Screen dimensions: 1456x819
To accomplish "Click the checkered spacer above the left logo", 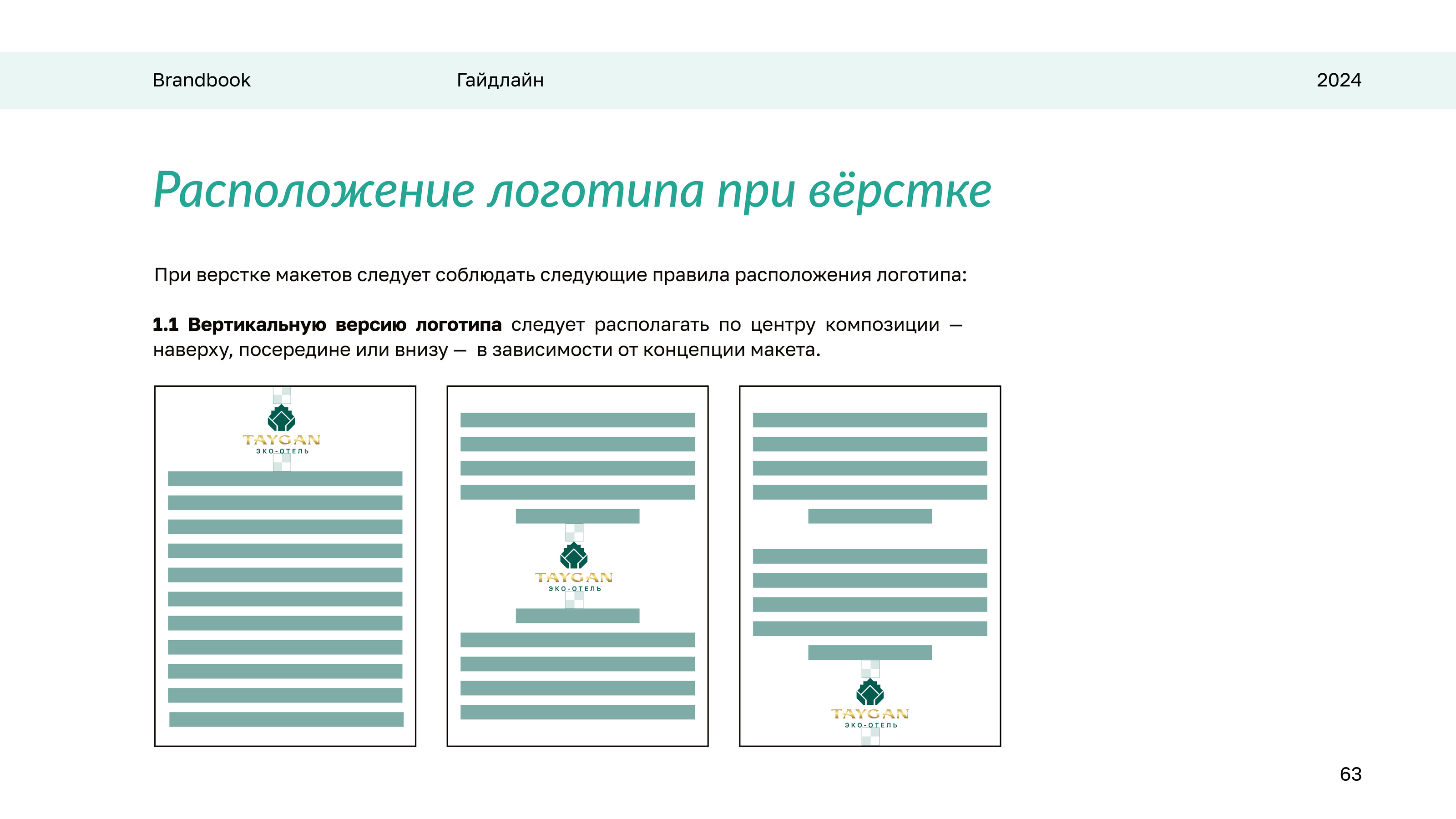I will pyautogui.click(x=282, y=395).
